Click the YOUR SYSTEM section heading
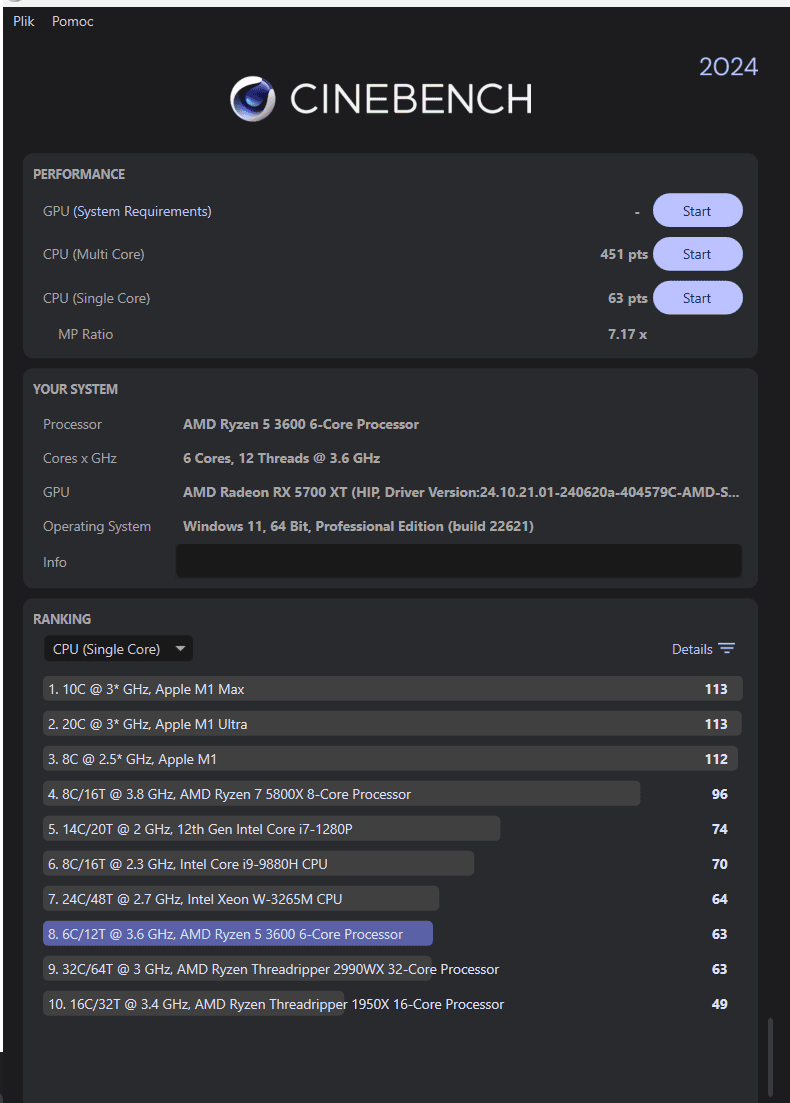Viewport: 790px width, 1103px height. pyautogui.click(x=75, y=389)
